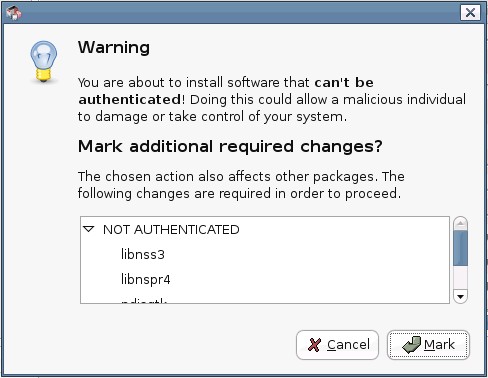The image size is (488, 378).
Task: Collapse the NOT AUTHENTICATED group triangle
Action: (x=89, y=229)
